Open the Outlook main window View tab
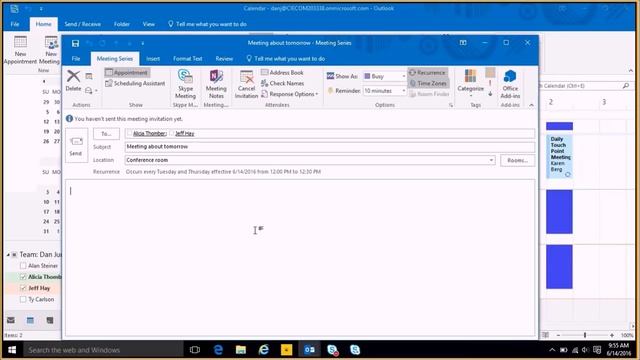The width and height of the screenshot is (640, 360). tap(149, 24)
